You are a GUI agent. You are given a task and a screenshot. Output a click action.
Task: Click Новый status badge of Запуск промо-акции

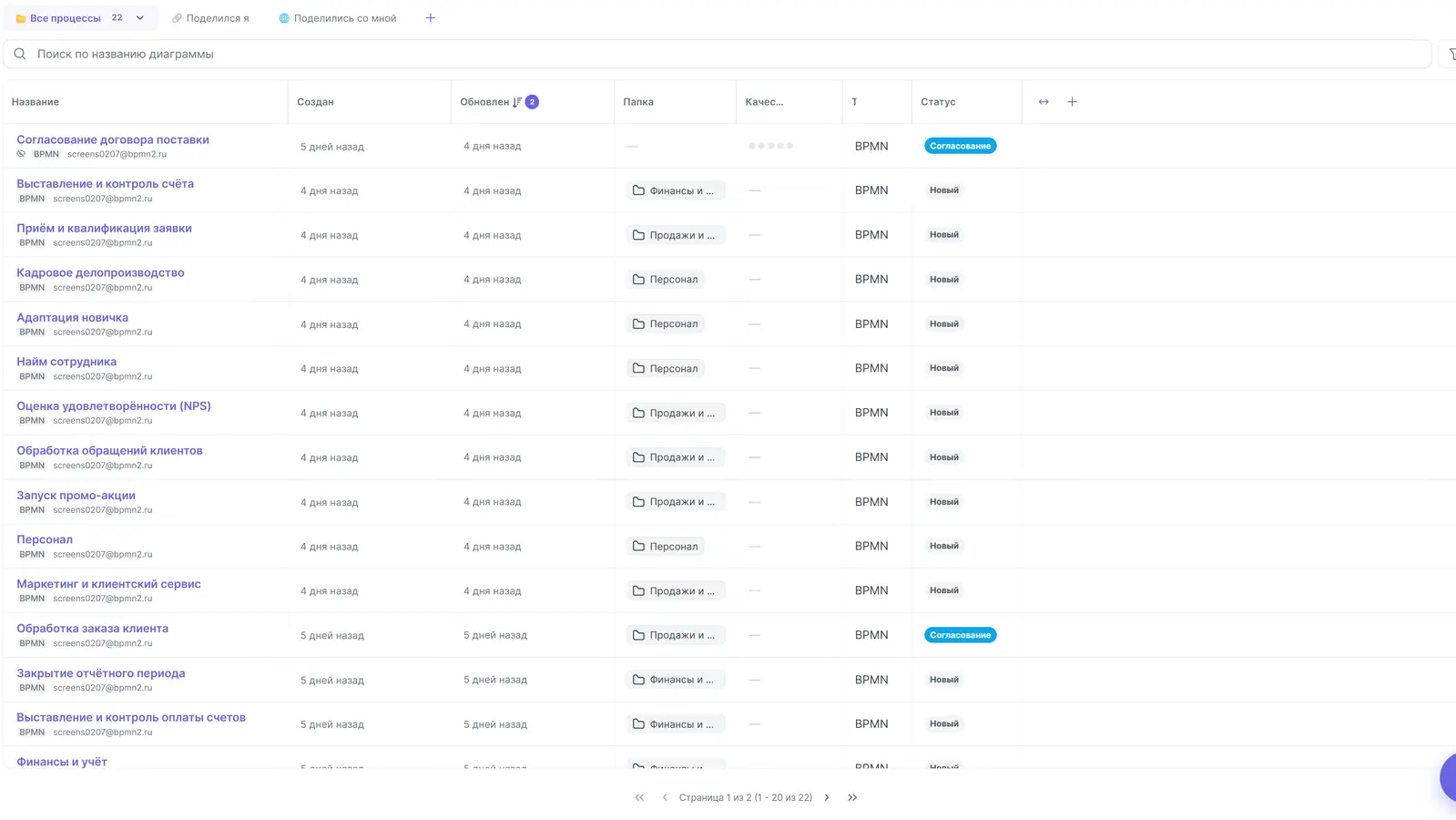pos(944,502)
